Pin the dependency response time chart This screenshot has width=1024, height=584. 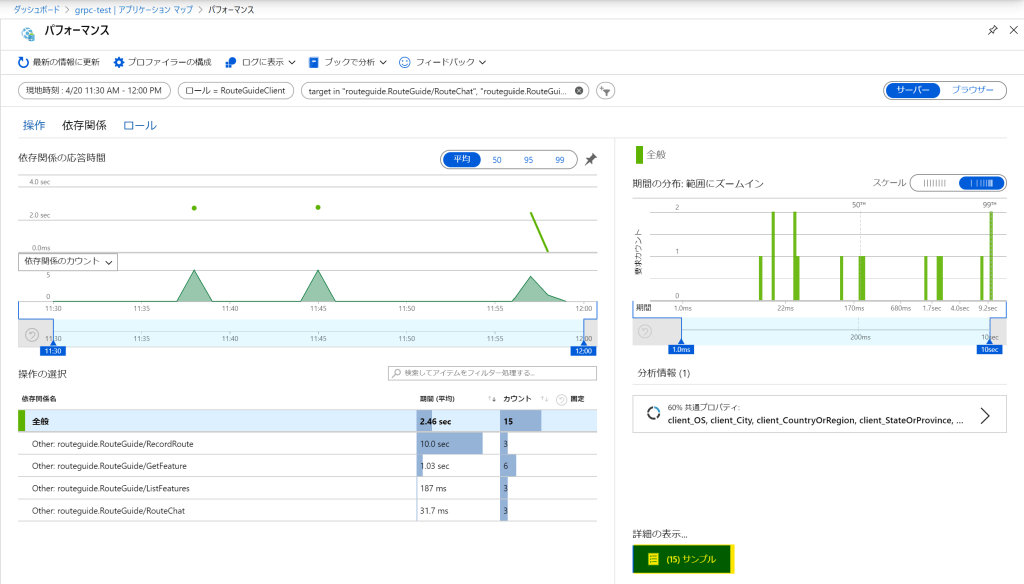591,159
